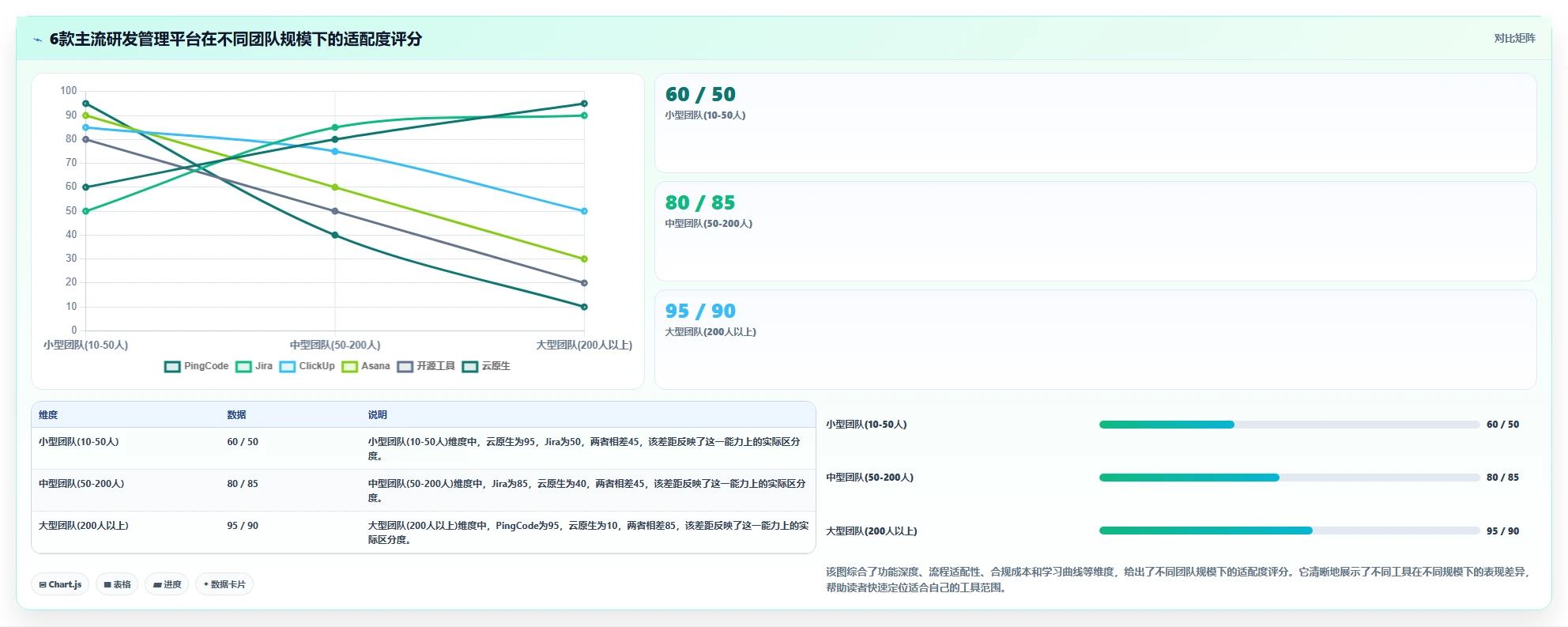Toggle the ClickUp series in the chart legend
This screenshot has width=1568, height=627.
tap(307, 366)
